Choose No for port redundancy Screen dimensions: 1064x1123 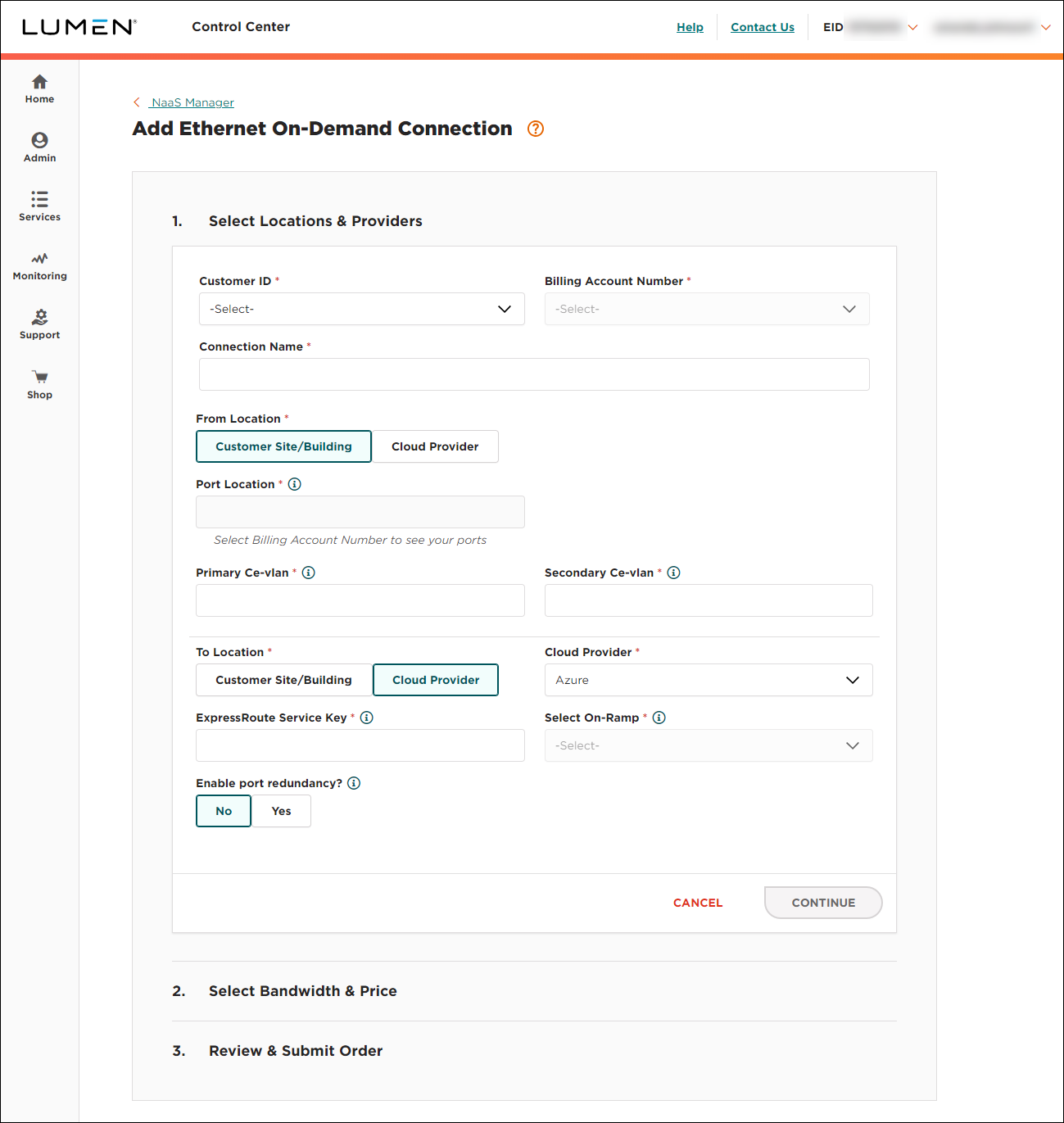(x=224, y=811)
